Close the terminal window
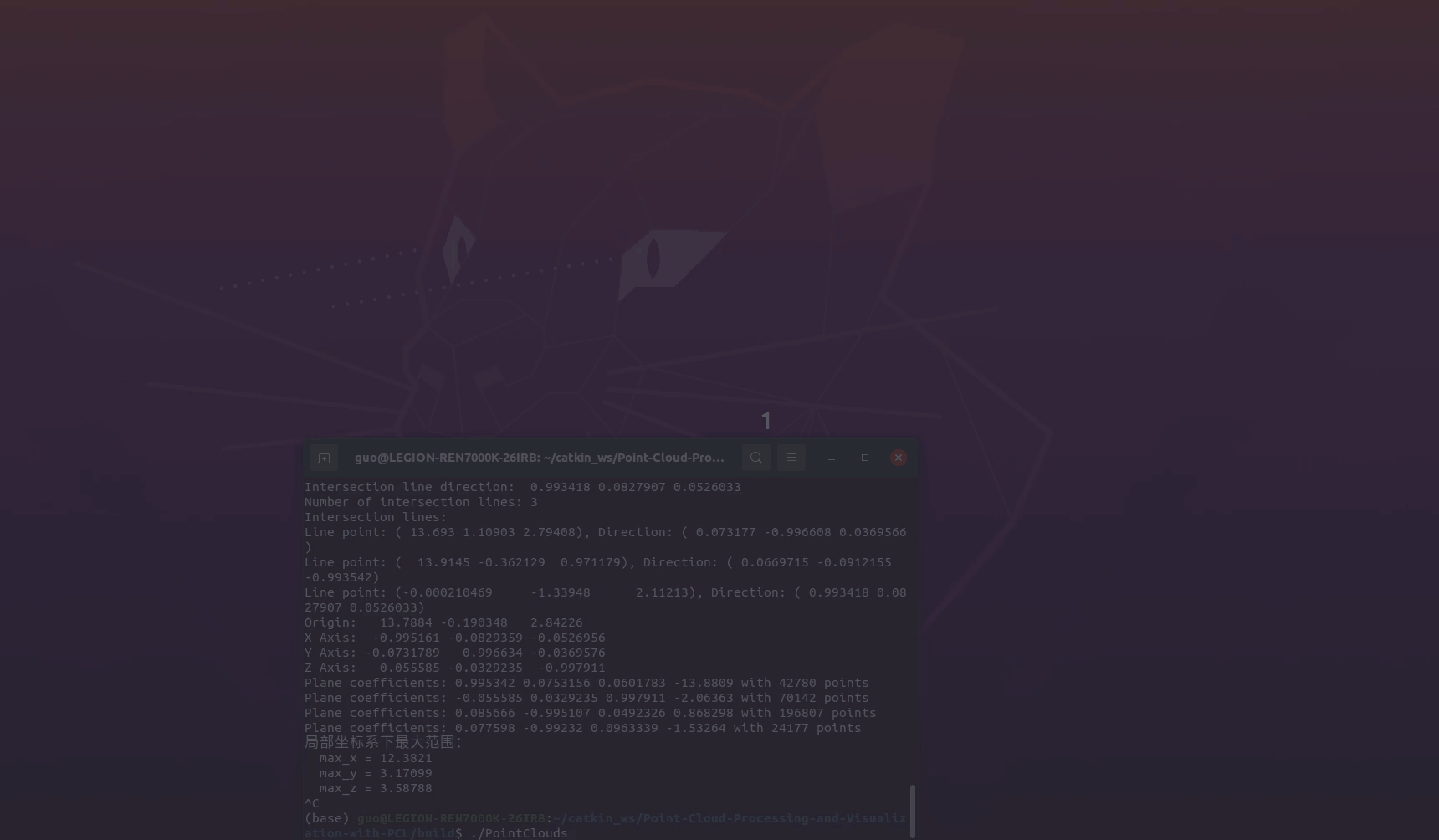The width and height of the screenshot is (1439, 840). pos(899,458)
